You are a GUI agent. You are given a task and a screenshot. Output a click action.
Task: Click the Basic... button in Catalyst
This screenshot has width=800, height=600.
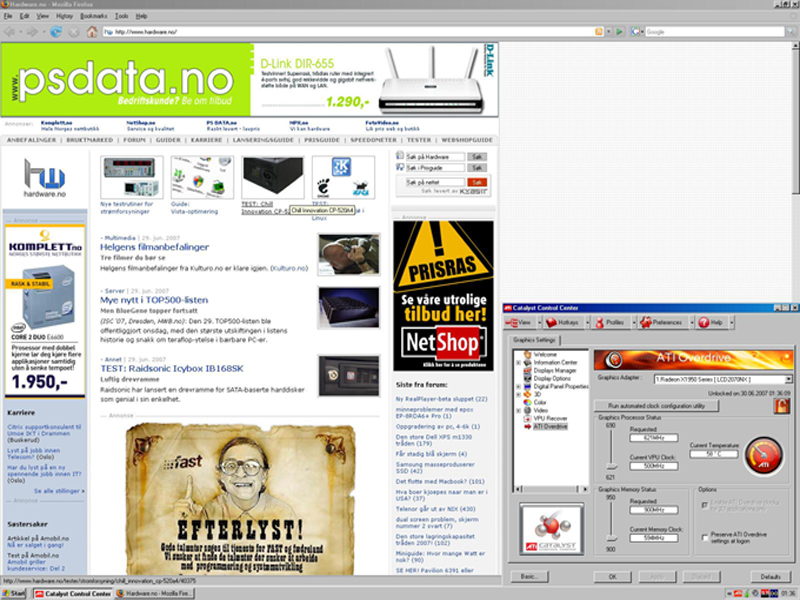(x=529, y=577)
